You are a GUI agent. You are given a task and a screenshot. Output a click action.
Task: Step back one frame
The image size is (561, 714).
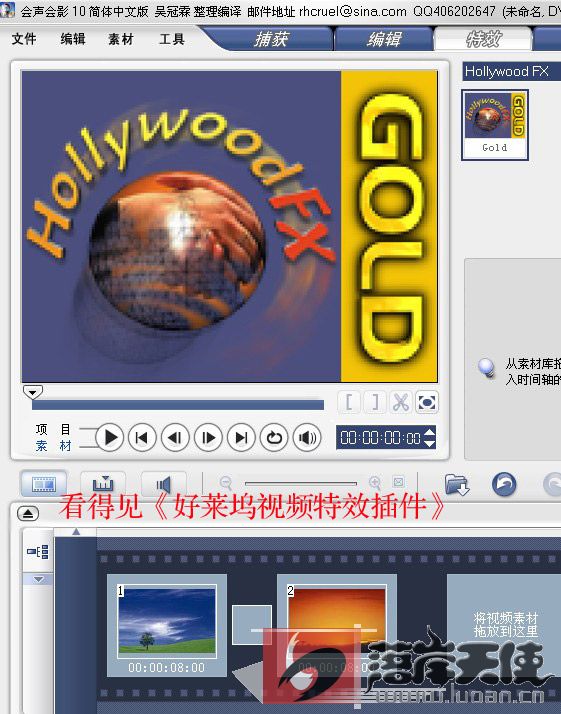(x=175, y=438)
